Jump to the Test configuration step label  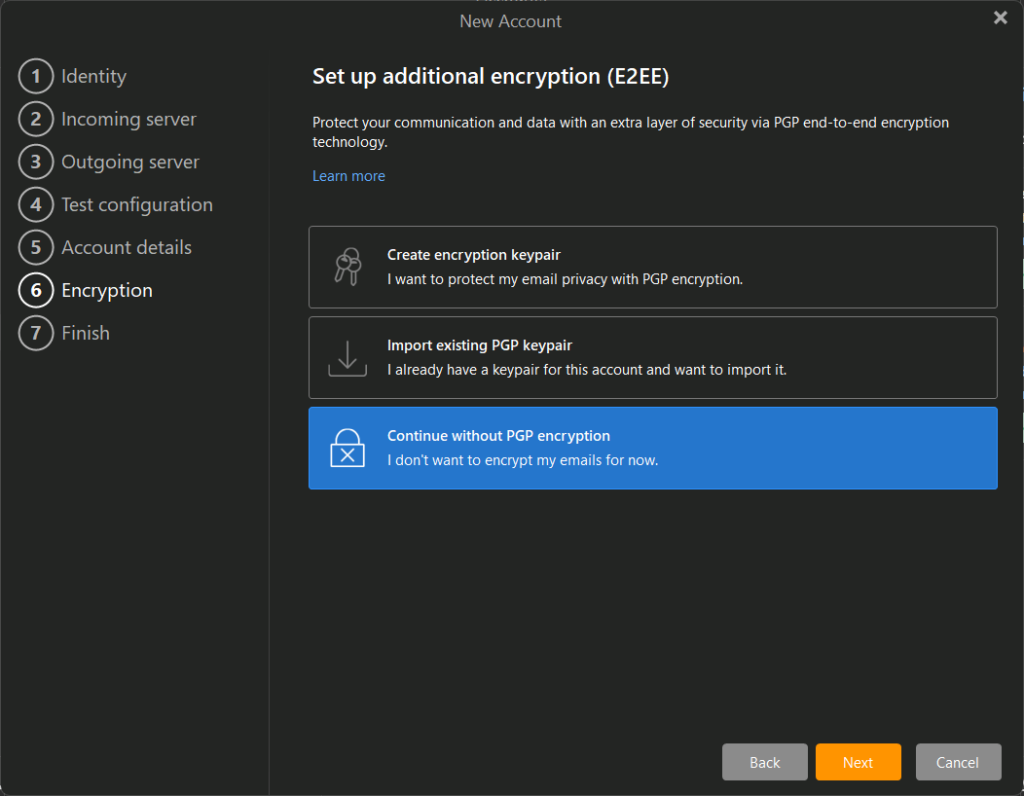(x=136, y=205)
